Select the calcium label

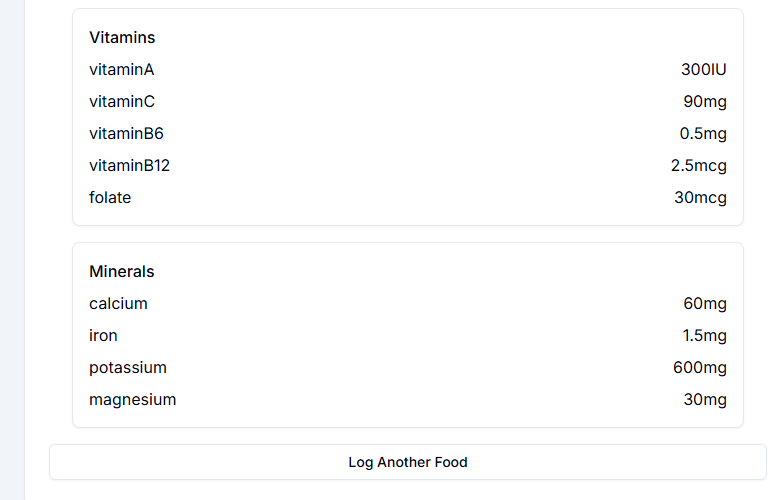pos(118,304)
